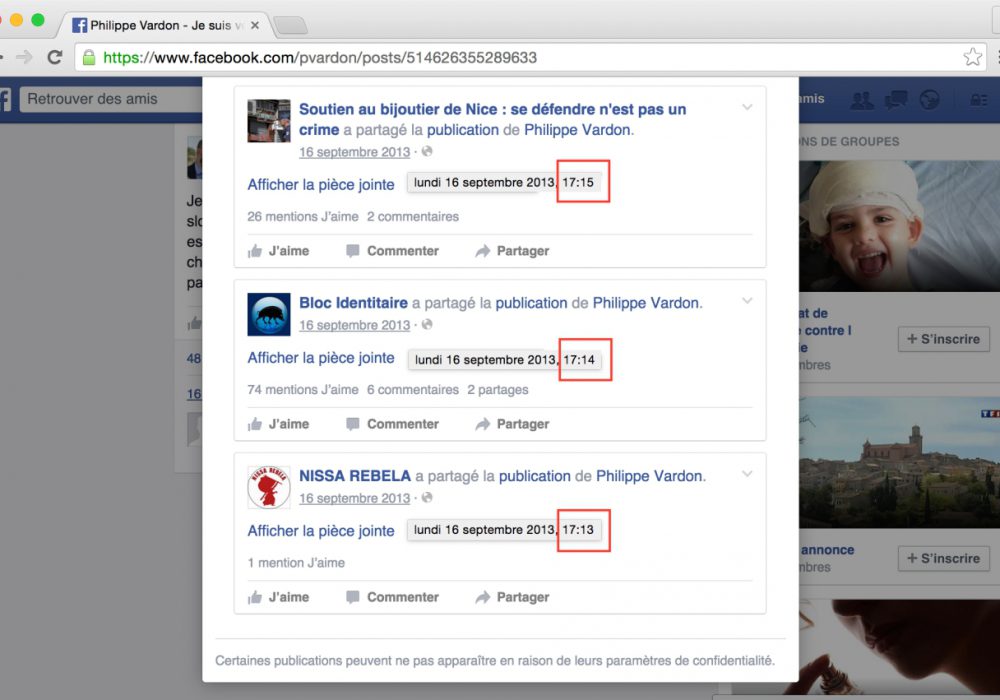The height and width of the screenshot is (700, 1000).
Task: Open friend requests icon in Facebook header
Action: click(x=862, y=99)
